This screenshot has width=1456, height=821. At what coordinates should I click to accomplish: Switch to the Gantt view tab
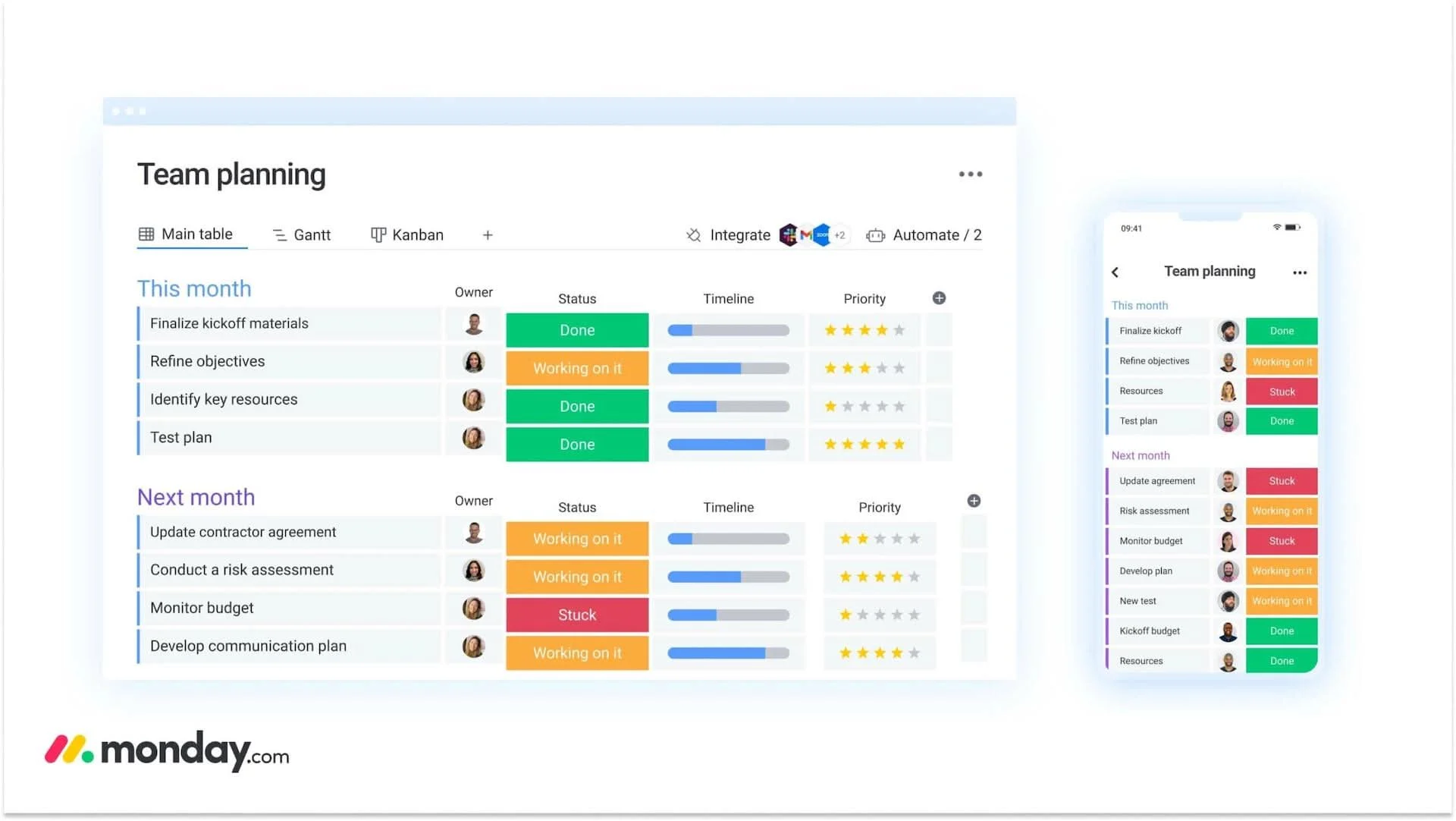[x=302, y=235]
